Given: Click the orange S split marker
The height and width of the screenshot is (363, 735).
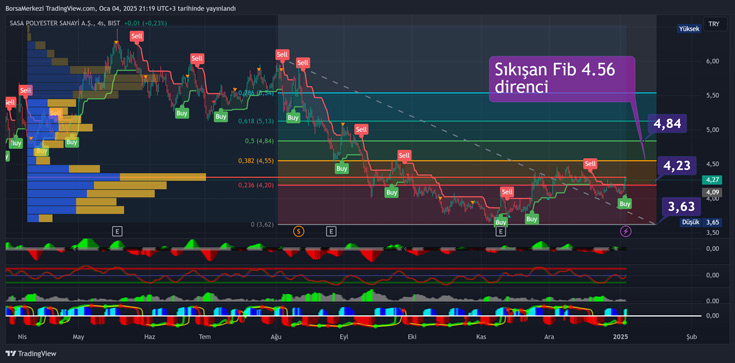Looking at the screenshot, I should point(299,231).
